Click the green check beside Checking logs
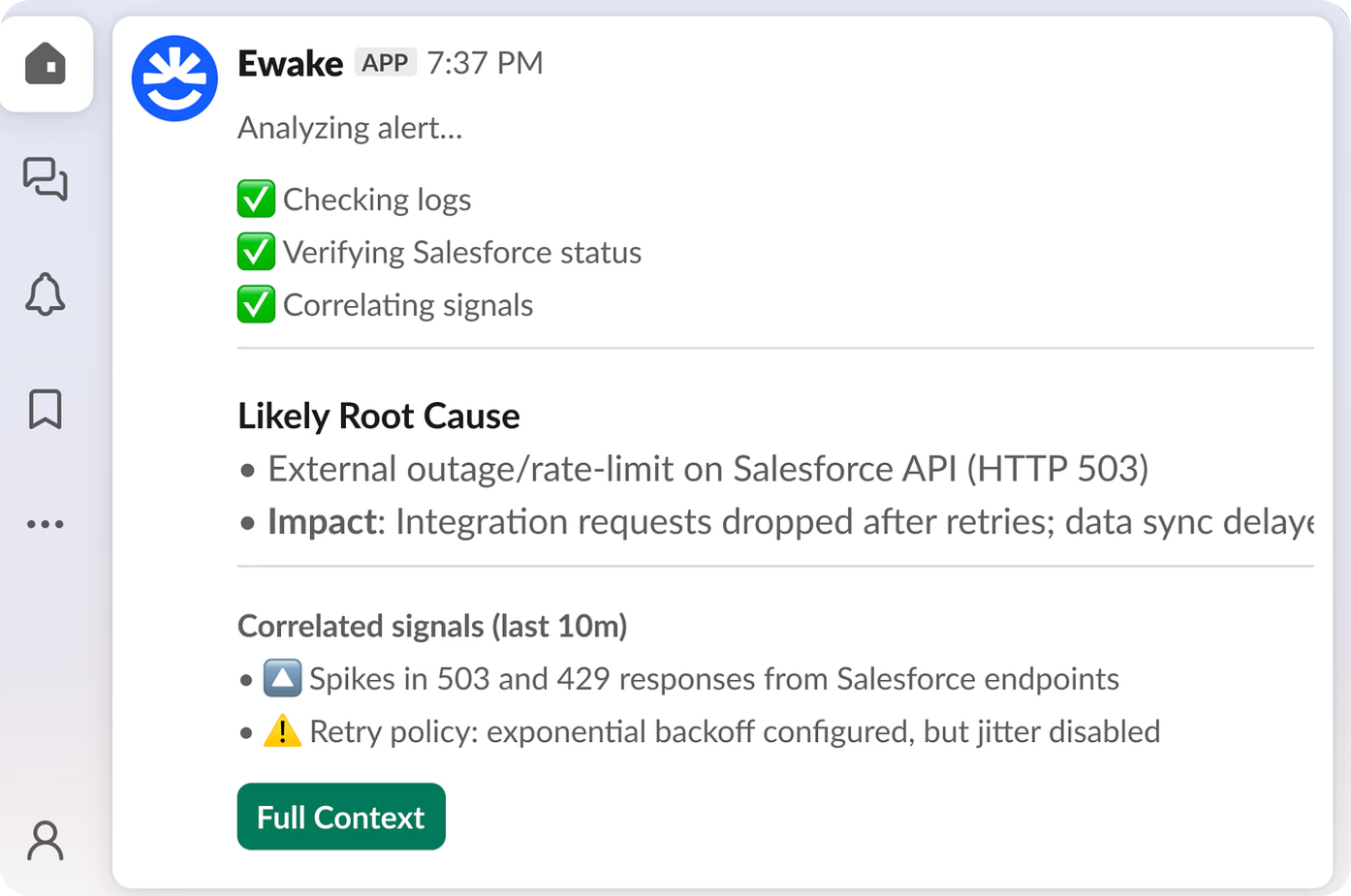The height and width of the screenshot is (896, 1351). [256, 199]
